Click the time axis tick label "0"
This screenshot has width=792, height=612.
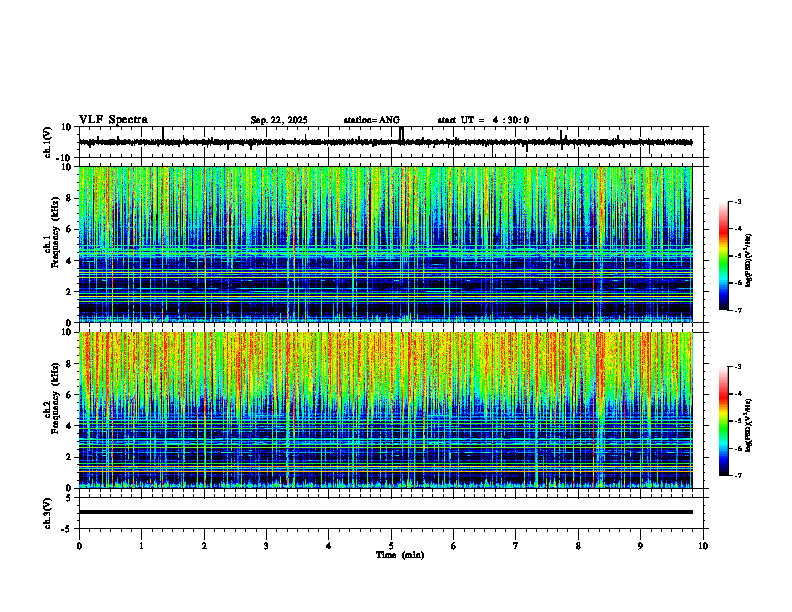(79, 546)
